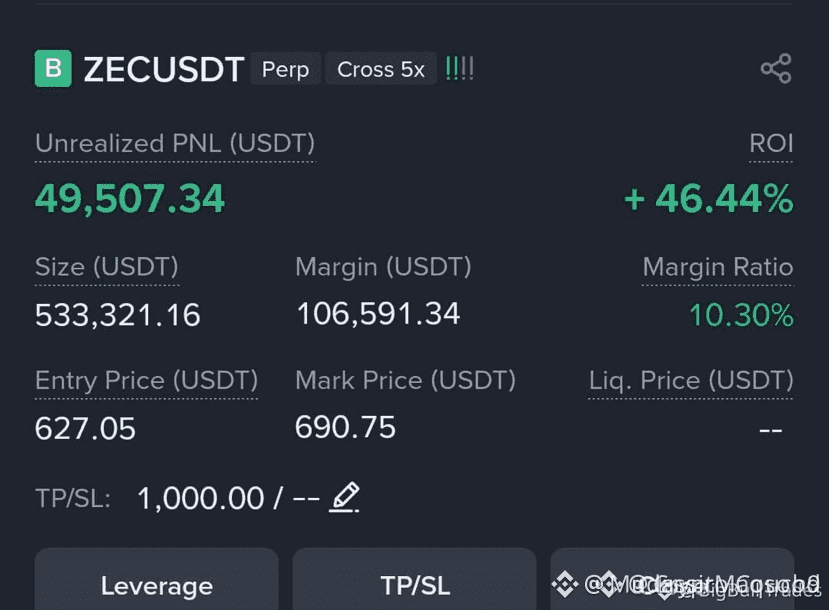Click the Cross 5x margin mode tag

pyautogui.click(x=381, y=69)
